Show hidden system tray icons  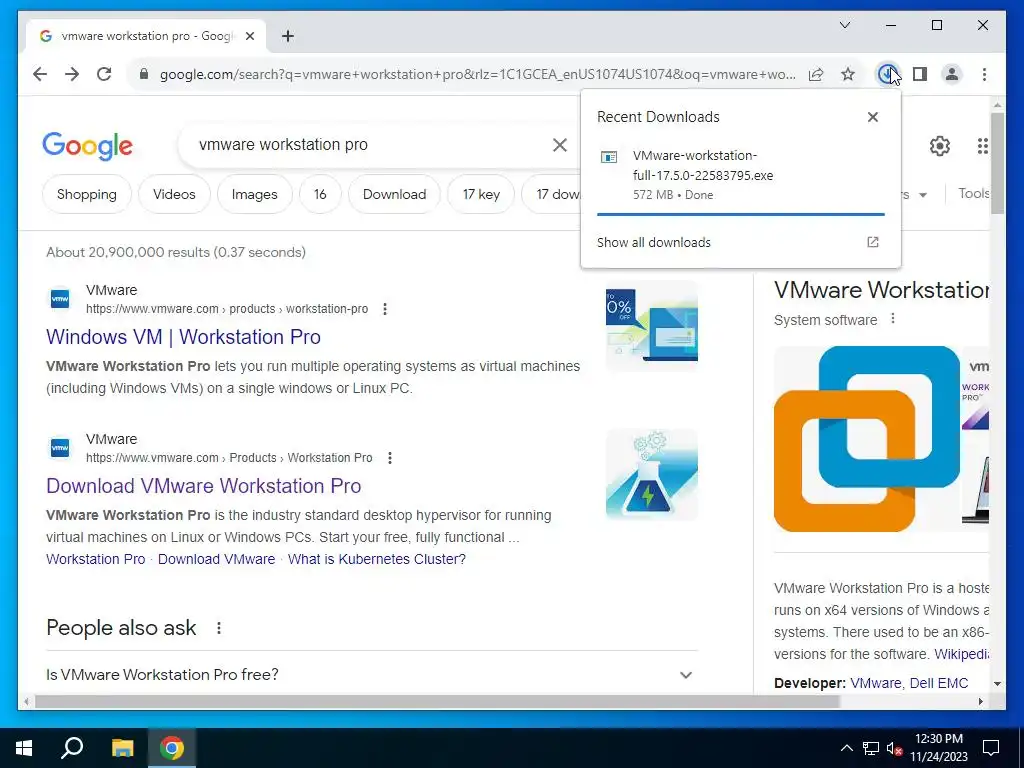tap(846, 748)
